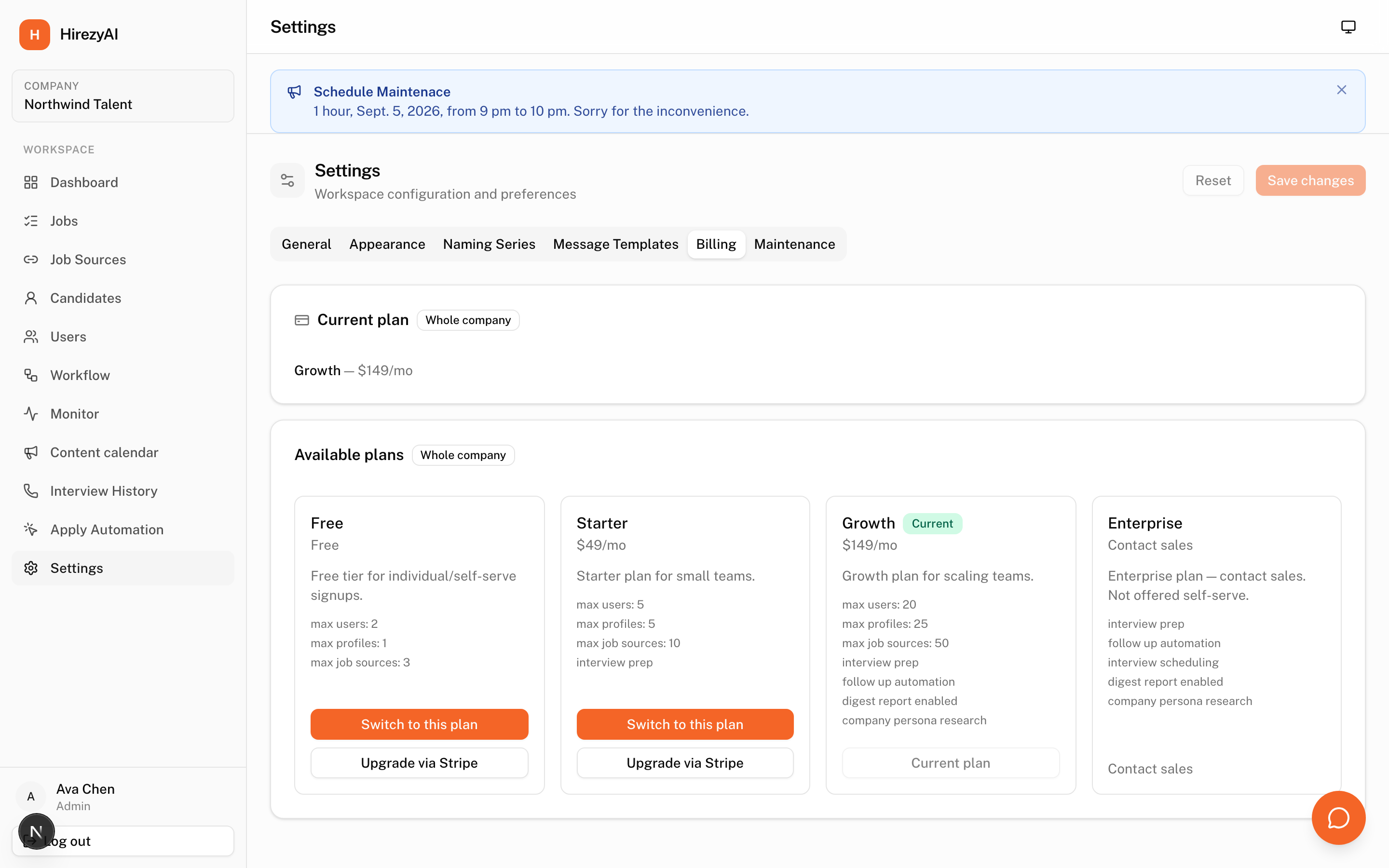Click the Schedule Maintenace banner title
1389x868 pixels.
381,92
